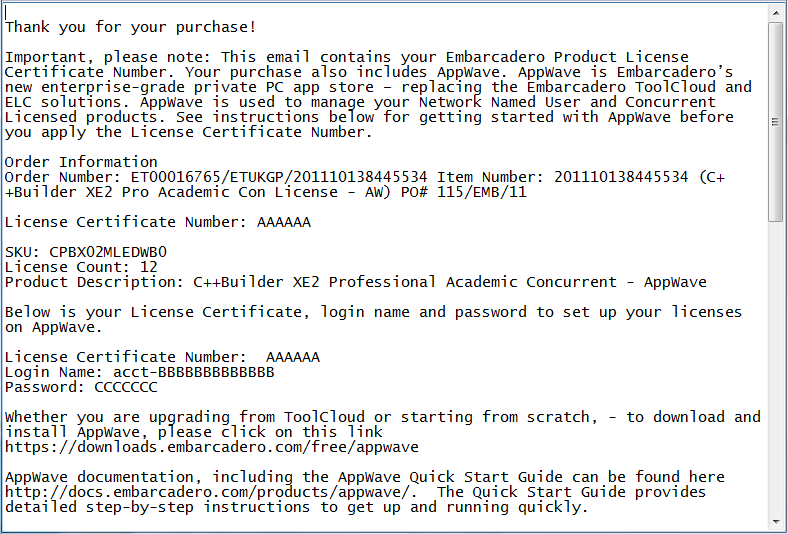Click the vertical scrollbar thumb

(x=775, y=122)
